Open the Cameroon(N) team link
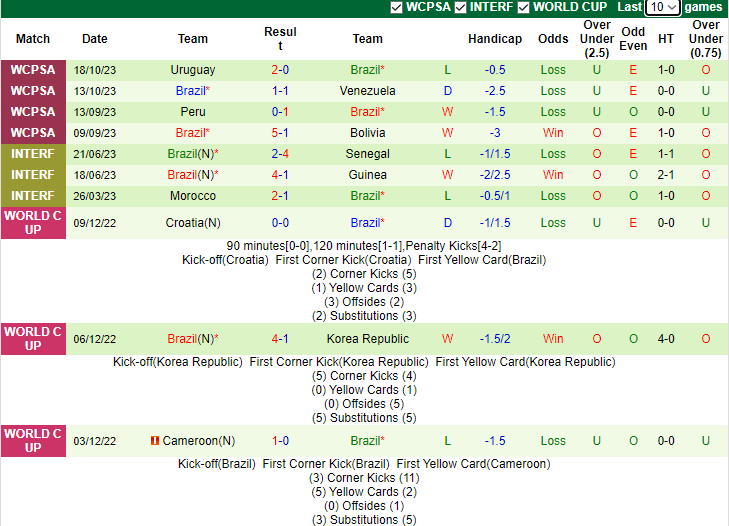 pyautogui.click(x=199, y=441)
